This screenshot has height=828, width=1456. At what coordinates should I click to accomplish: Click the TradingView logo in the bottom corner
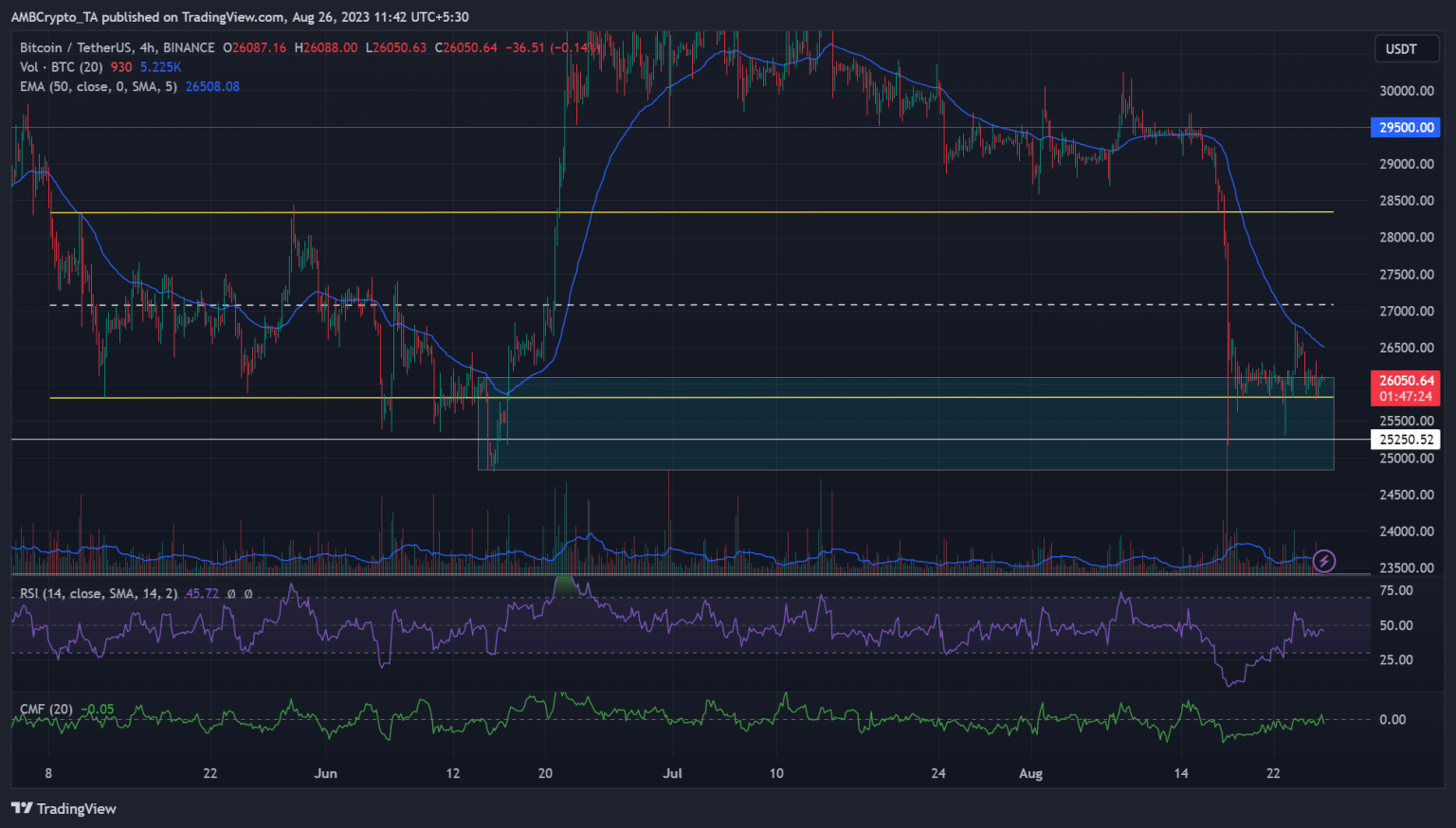(64, 808)
